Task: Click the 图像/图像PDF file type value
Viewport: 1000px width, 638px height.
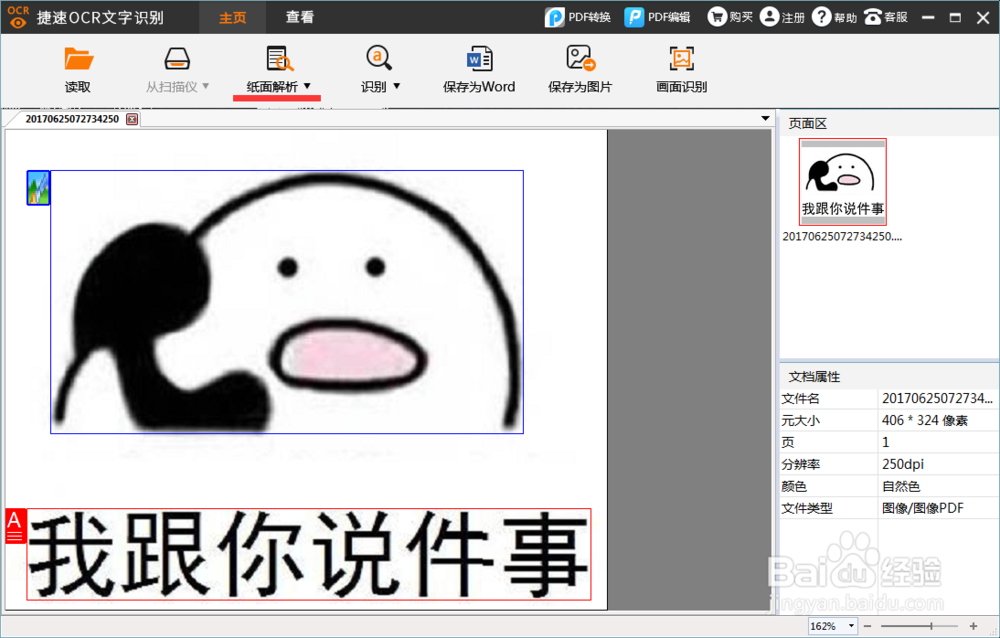Action: [923, 508]
